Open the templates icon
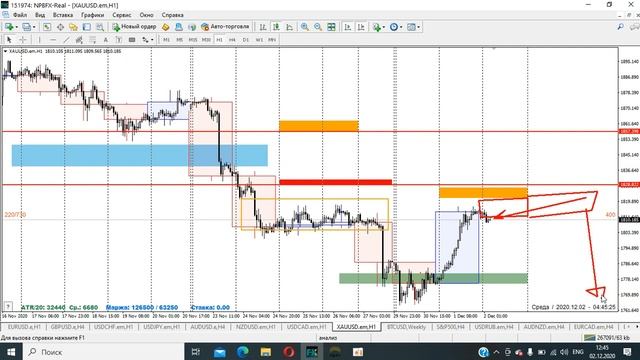The height and width of the screenshot is (360, 640). pos(411,27)
